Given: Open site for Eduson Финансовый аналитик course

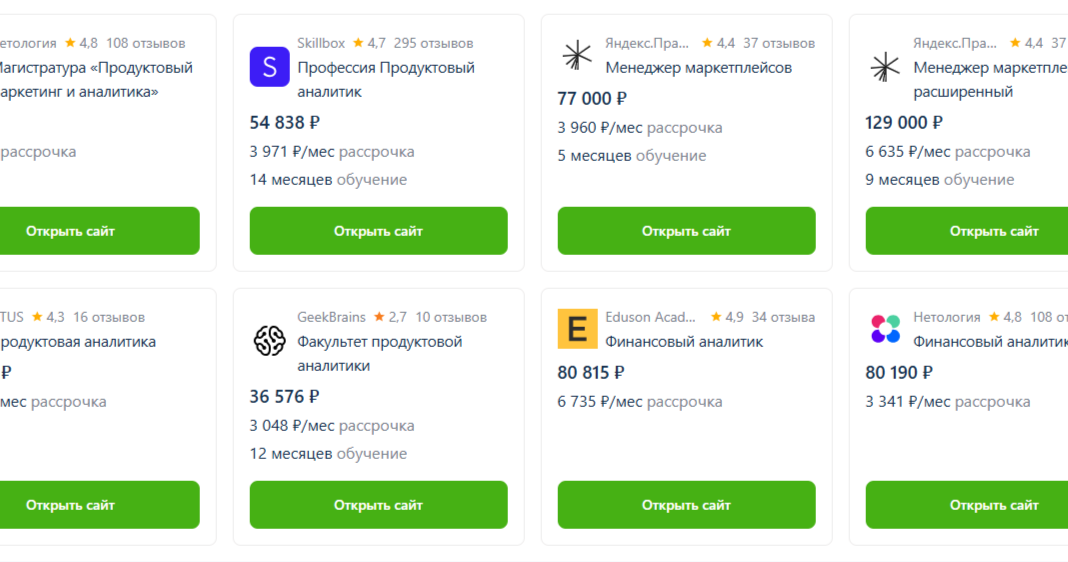Looking at the screenshot, I should pos(687,505).
